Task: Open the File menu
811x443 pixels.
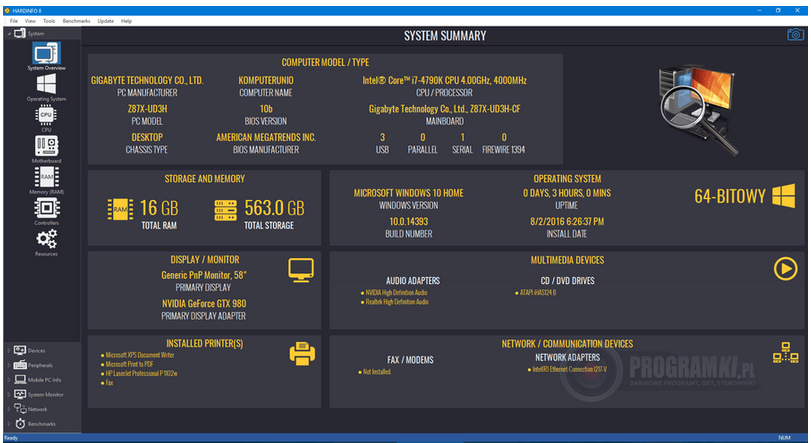Action: [13, 21]
